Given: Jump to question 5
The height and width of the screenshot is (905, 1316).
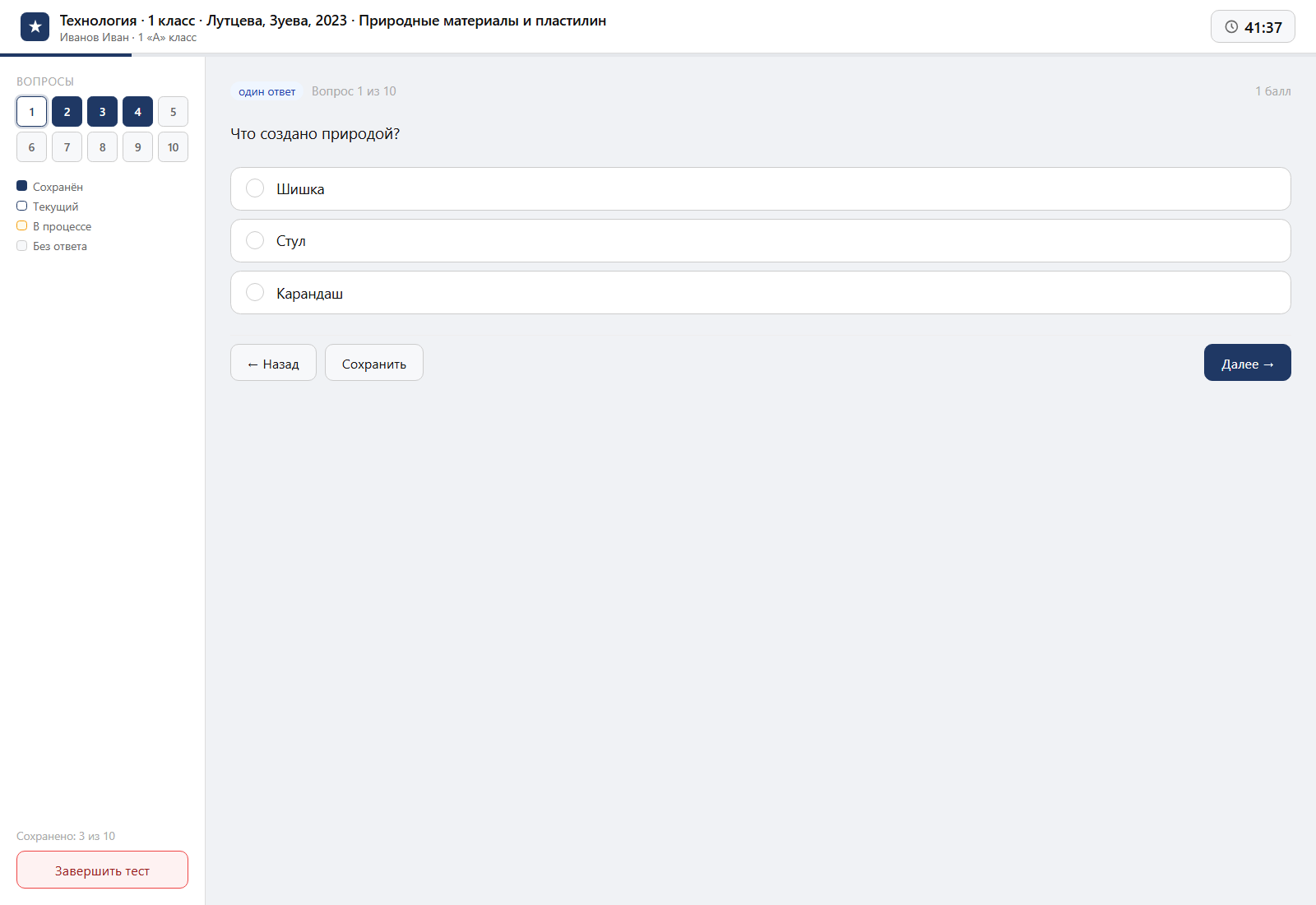Looking at the screenshot, I should click(173, 112).
